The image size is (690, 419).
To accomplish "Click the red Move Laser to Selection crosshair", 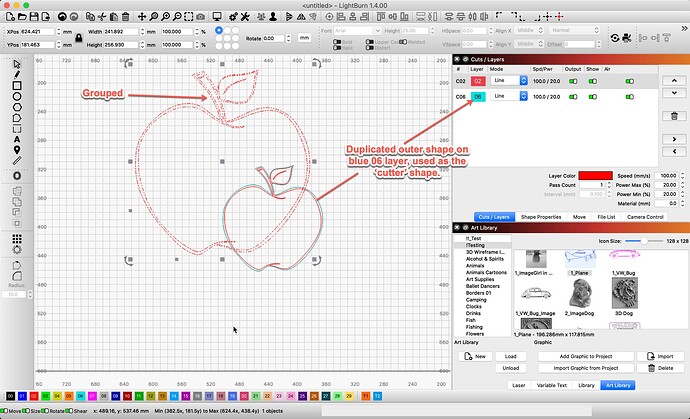I will pyautogui.click(x=559, y=17).
